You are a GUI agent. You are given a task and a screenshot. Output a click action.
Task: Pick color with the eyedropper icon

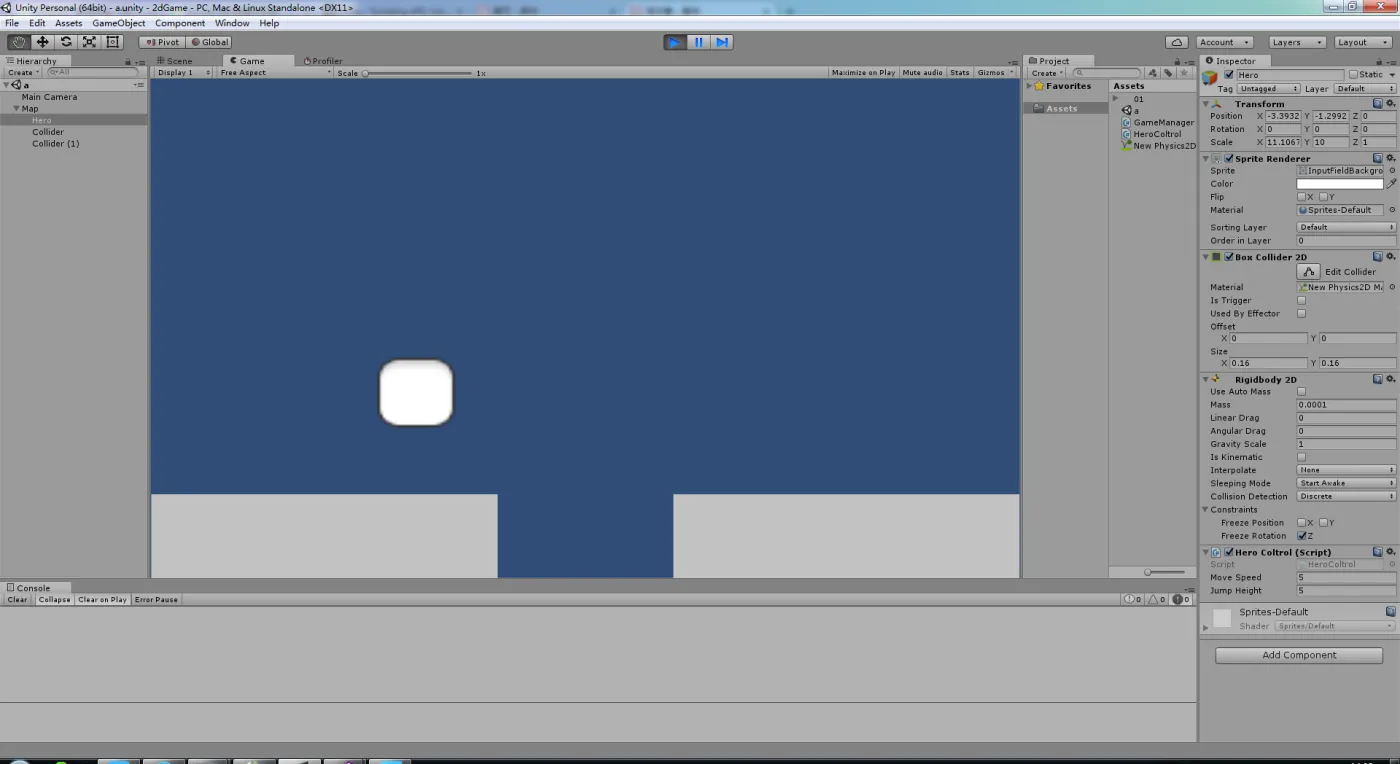(x=1391, y=184)
